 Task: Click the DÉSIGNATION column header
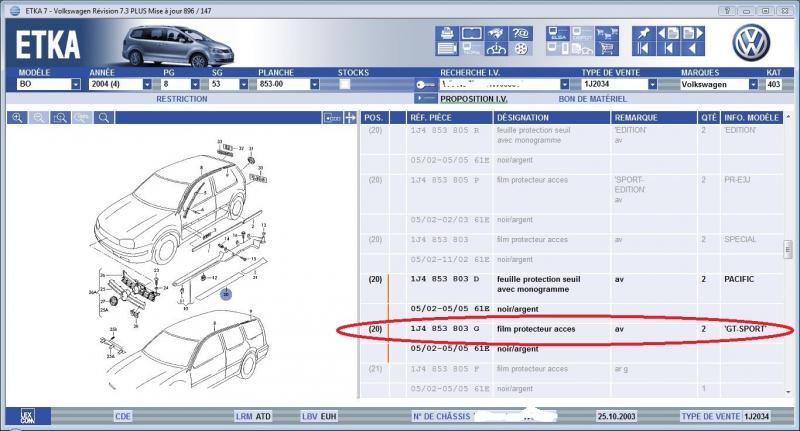pos(552,118)
